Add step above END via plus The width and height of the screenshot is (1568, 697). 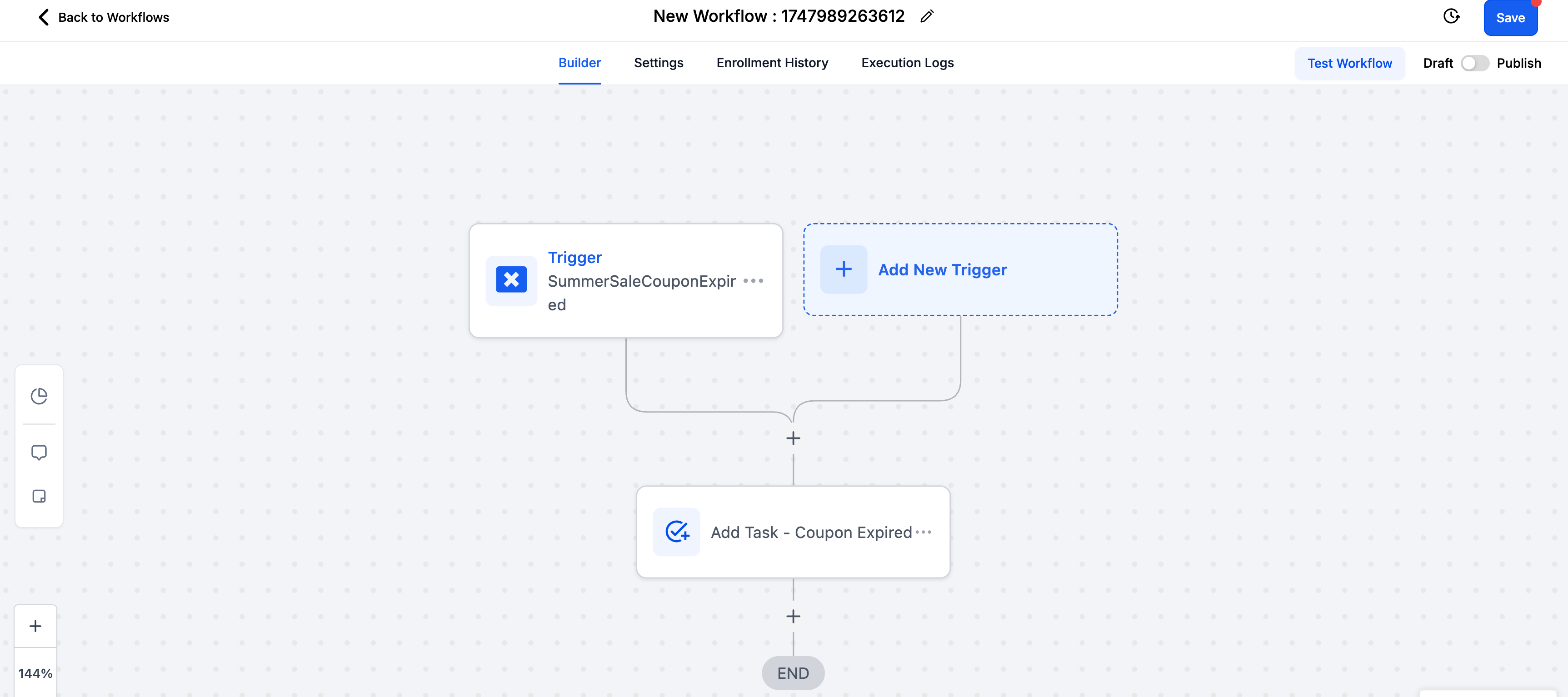pos(793,616)
